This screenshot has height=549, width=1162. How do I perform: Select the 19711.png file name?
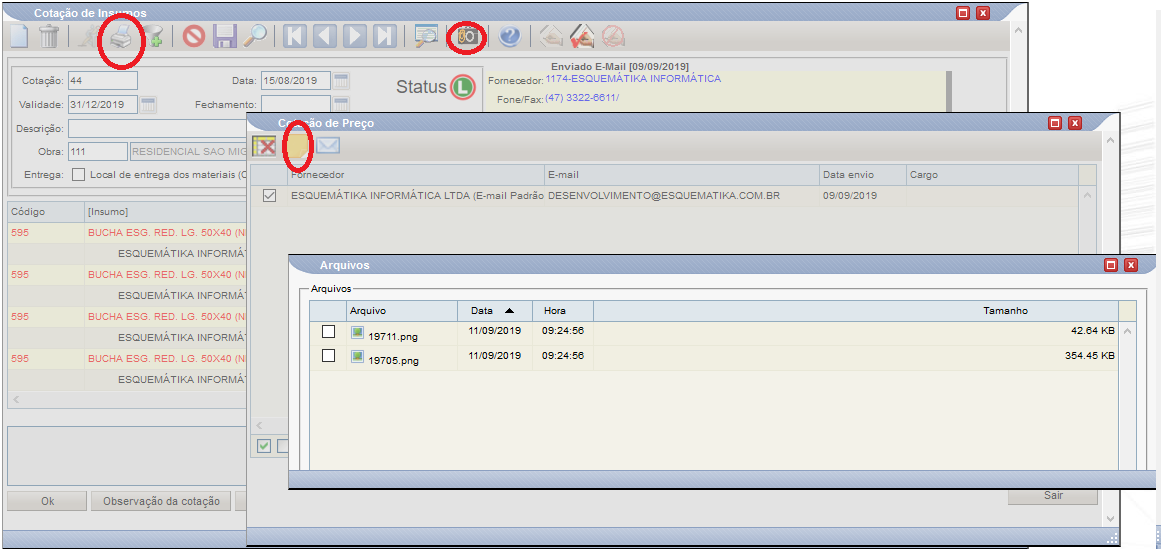tap(393, 337)
